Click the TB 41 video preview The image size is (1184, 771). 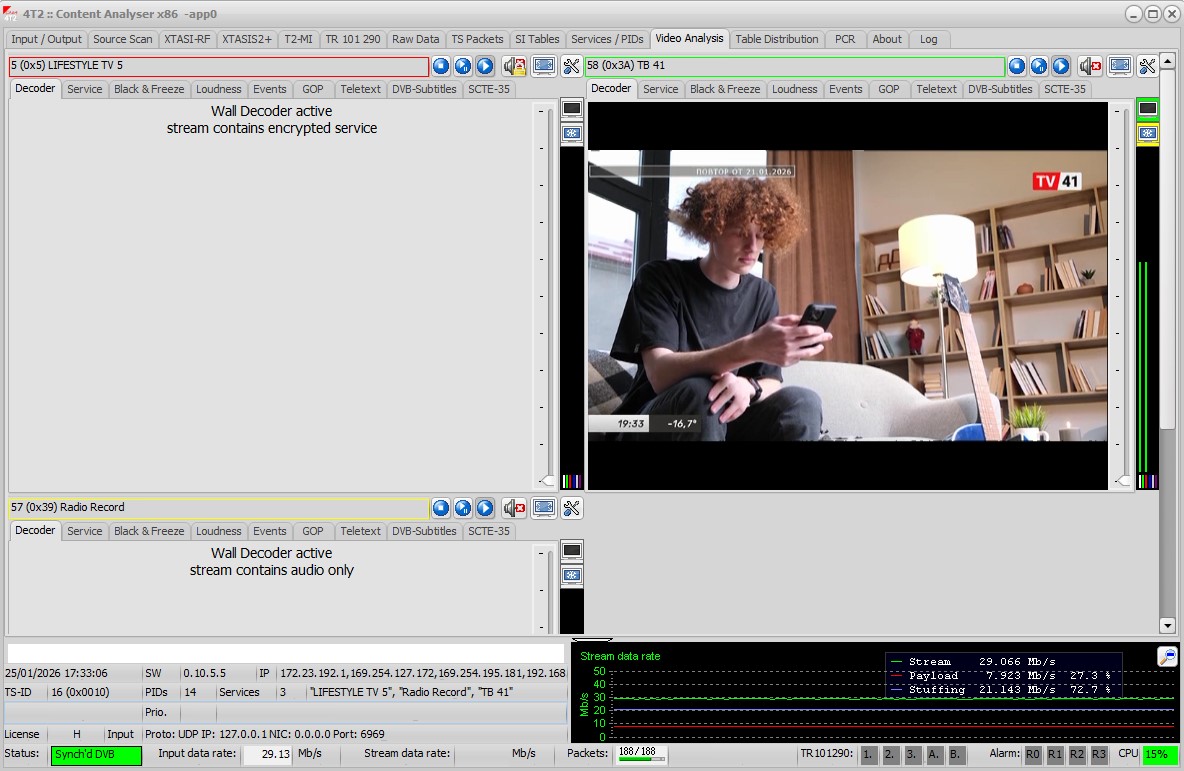pos(847,296)
